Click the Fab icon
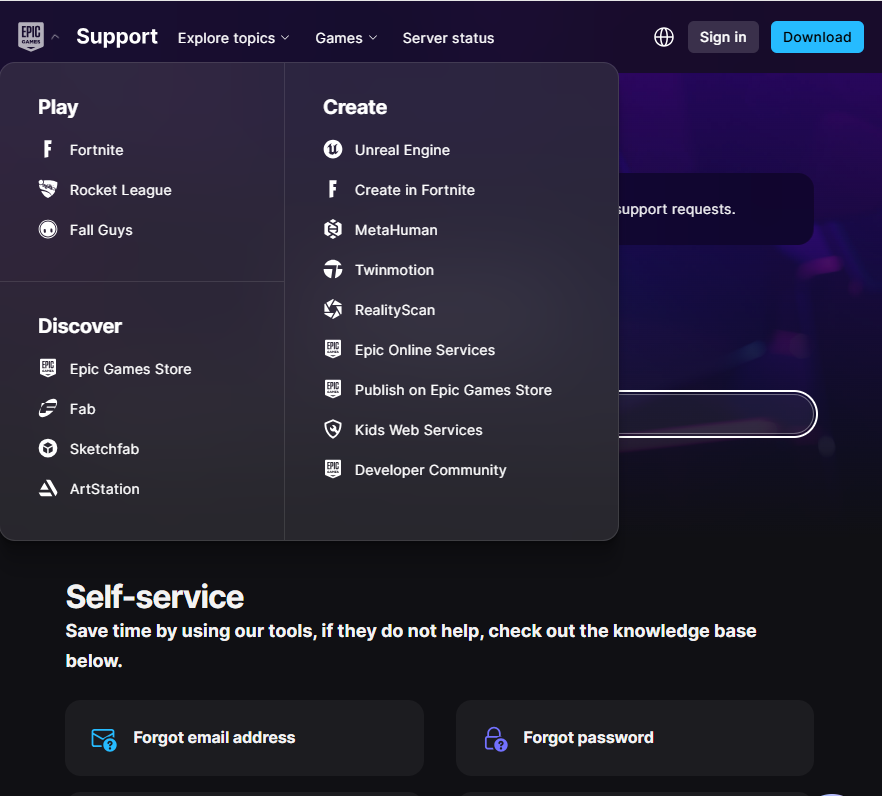This screenshot has width=882, height=796. [x=48, y=408]
